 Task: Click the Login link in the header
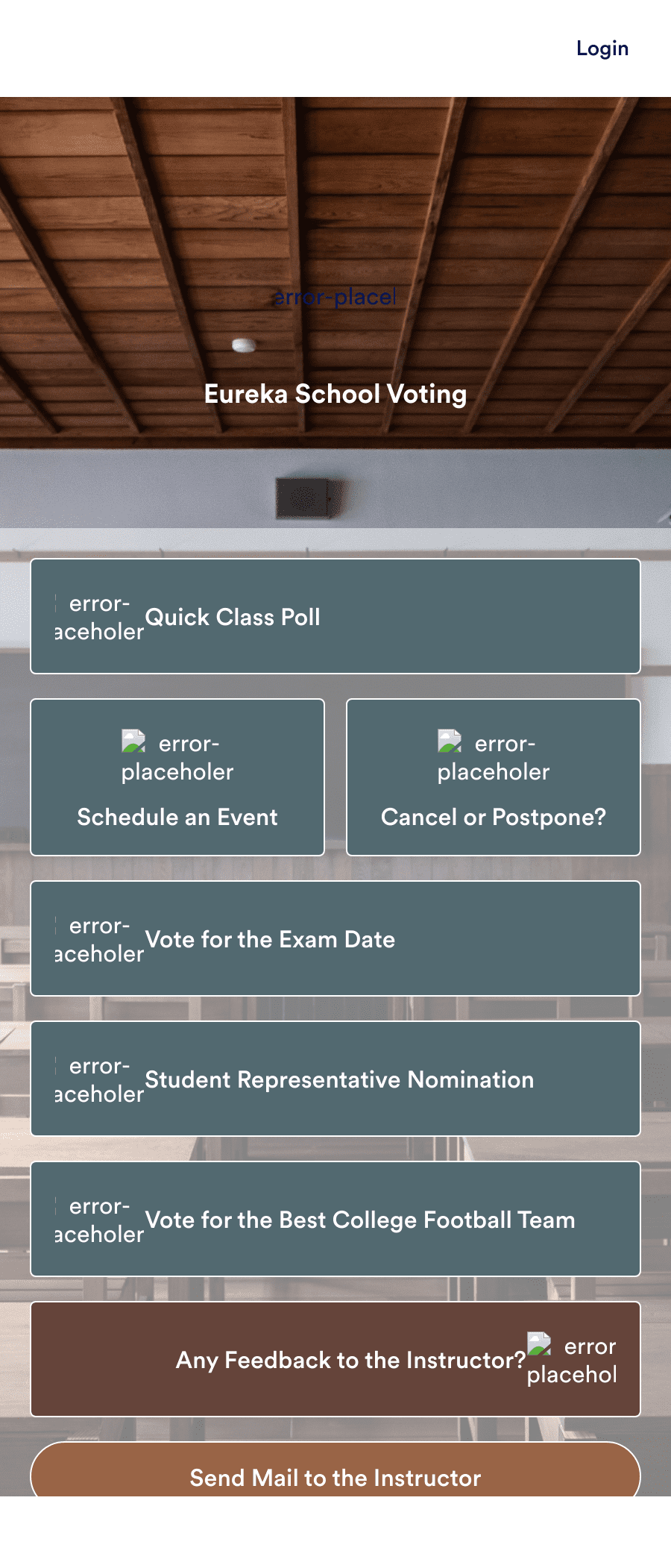click(601, 48)
